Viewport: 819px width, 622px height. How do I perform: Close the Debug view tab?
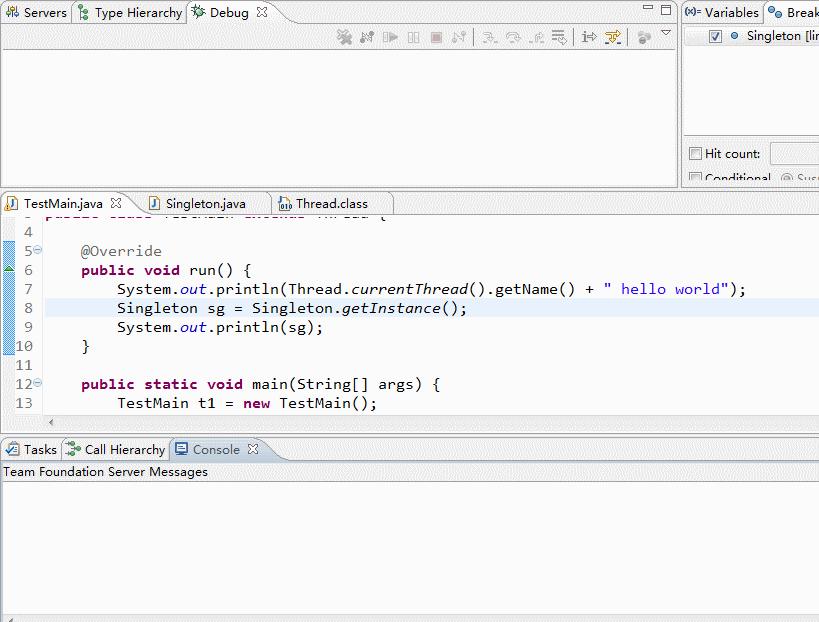pos(262,12)
